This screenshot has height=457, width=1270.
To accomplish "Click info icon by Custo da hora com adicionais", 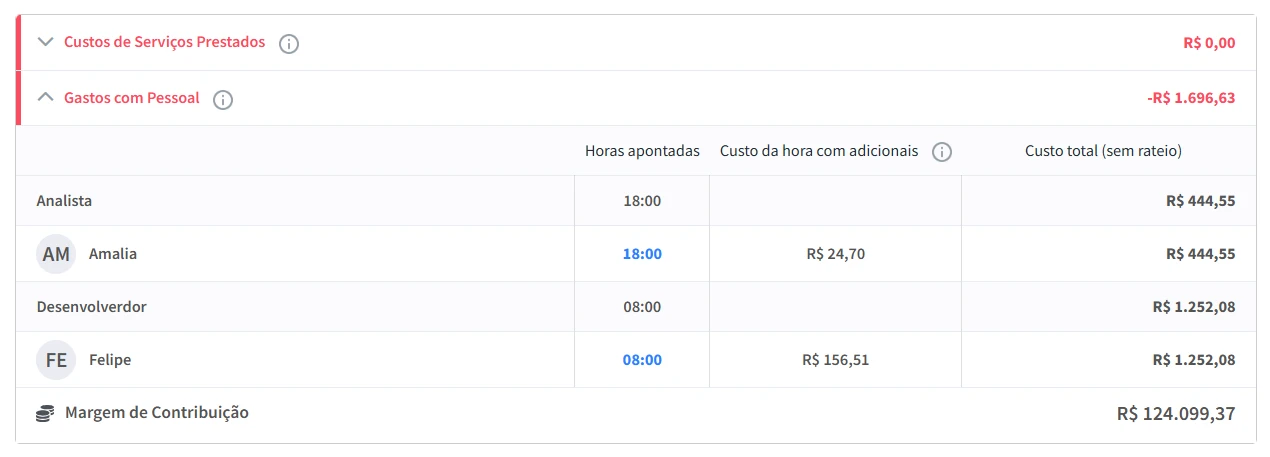I will [941, 152].
